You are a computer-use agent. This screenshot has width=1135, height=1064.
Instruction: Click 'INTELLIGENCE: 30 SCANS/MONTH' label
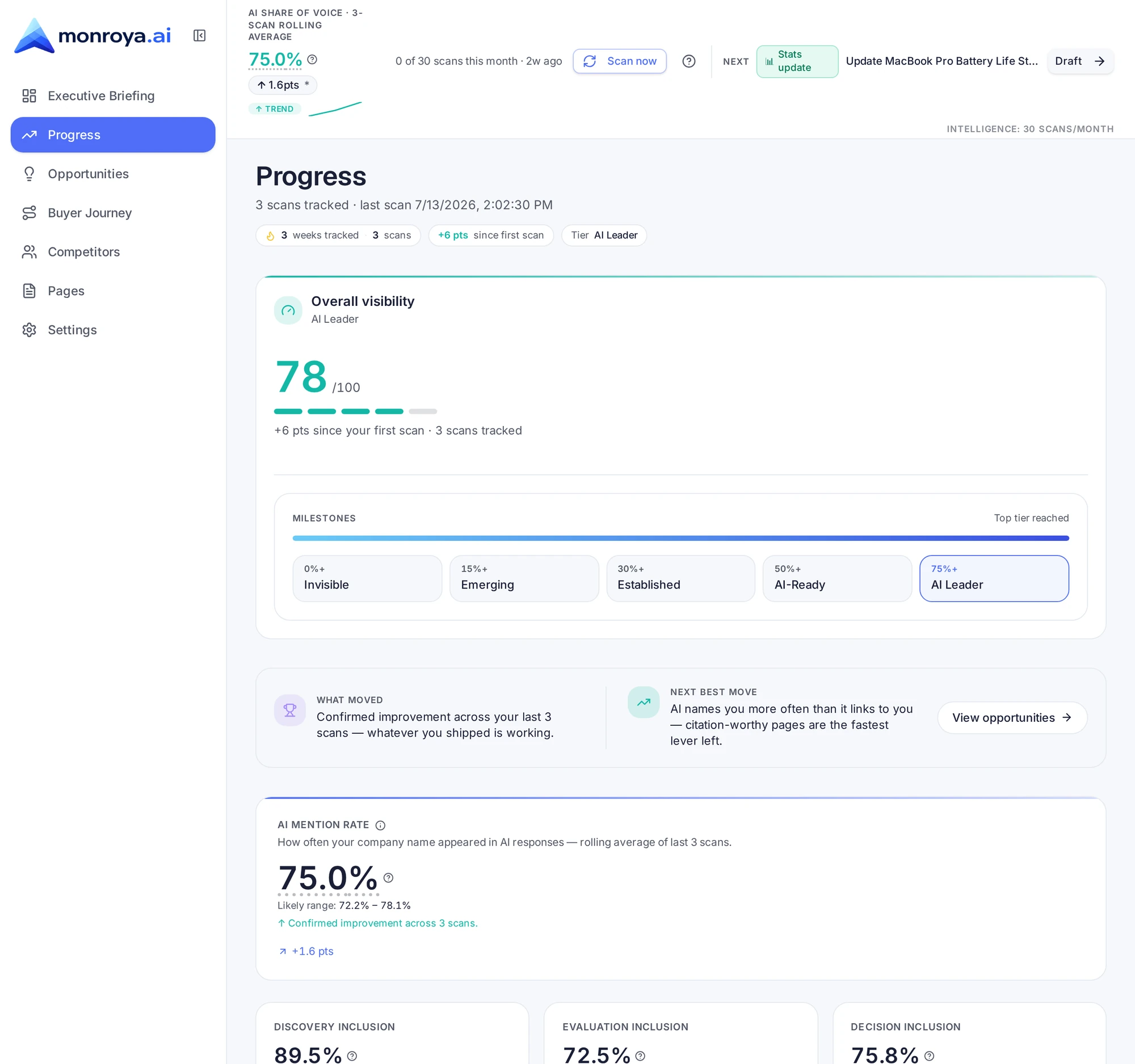[x=1030, y=129]
